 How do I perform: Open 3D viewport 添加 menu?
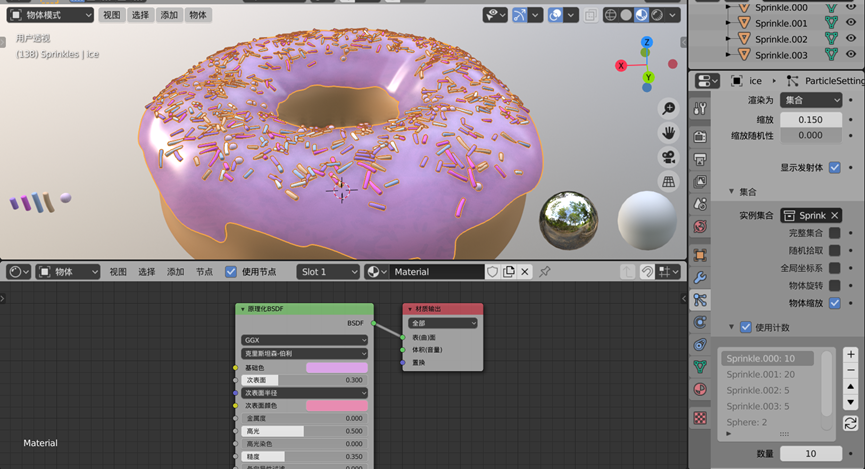coord(169,15)
